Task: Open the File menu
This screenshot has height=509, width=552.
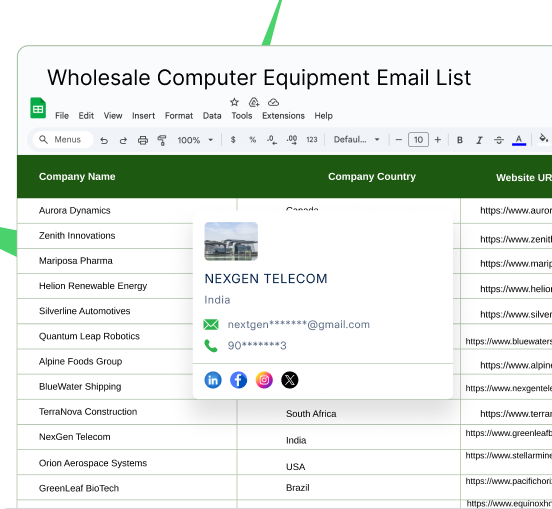Action: click(62, 116)
